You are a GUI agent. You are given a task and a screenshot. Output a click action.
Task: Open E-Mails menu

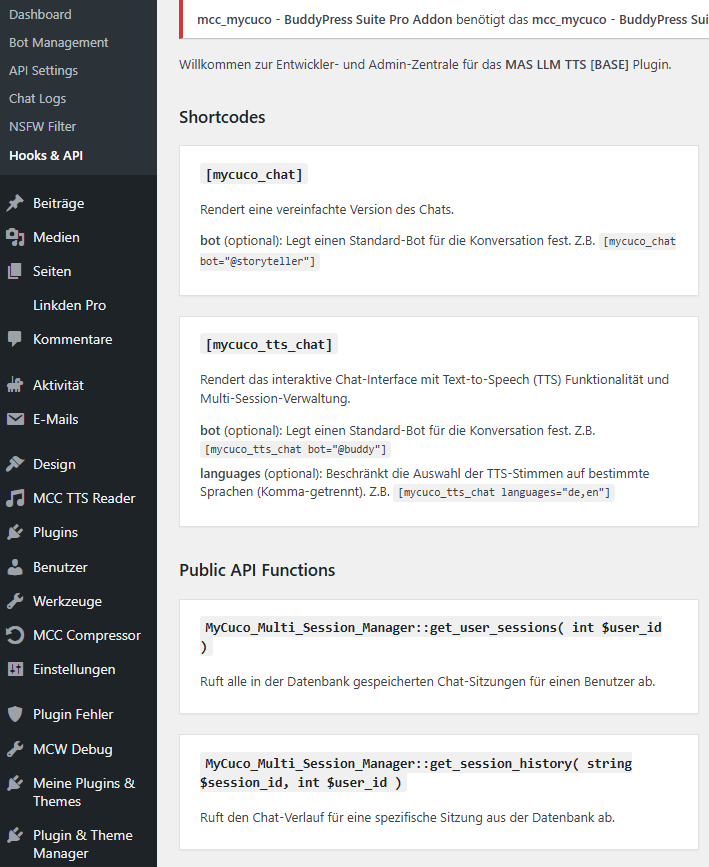point(56,419)
